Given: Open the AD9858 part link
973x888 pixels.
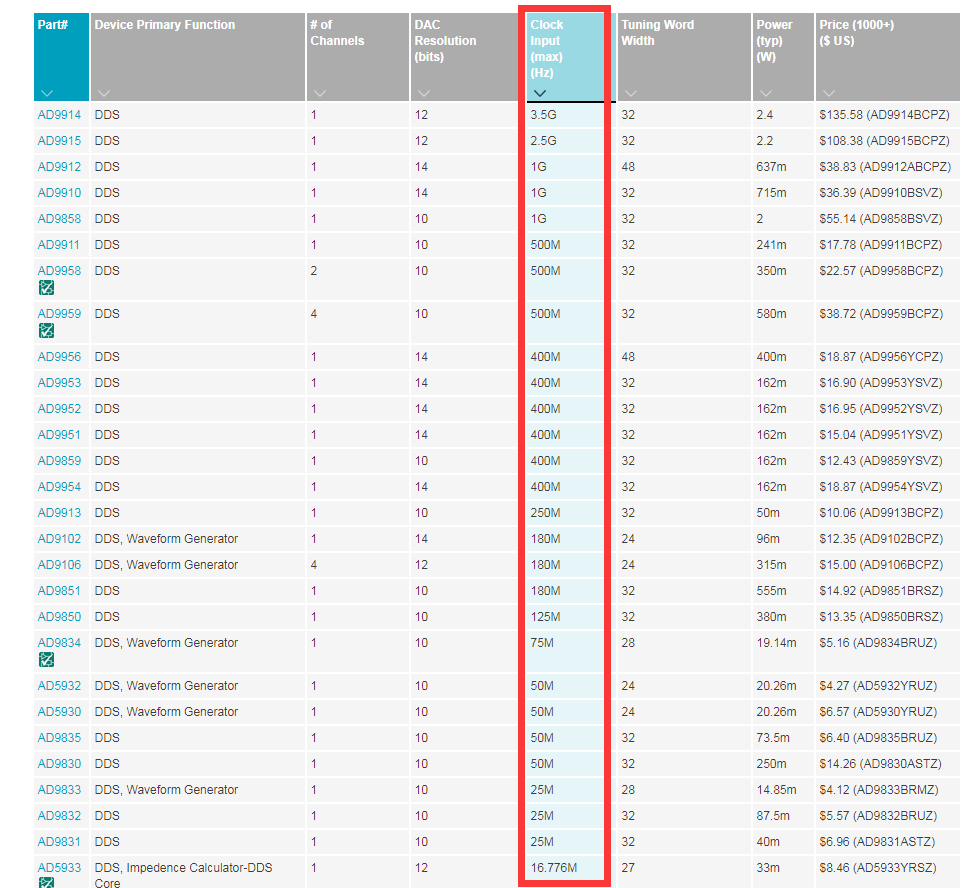Looking at the screenshot, I should tap(60, 219).
